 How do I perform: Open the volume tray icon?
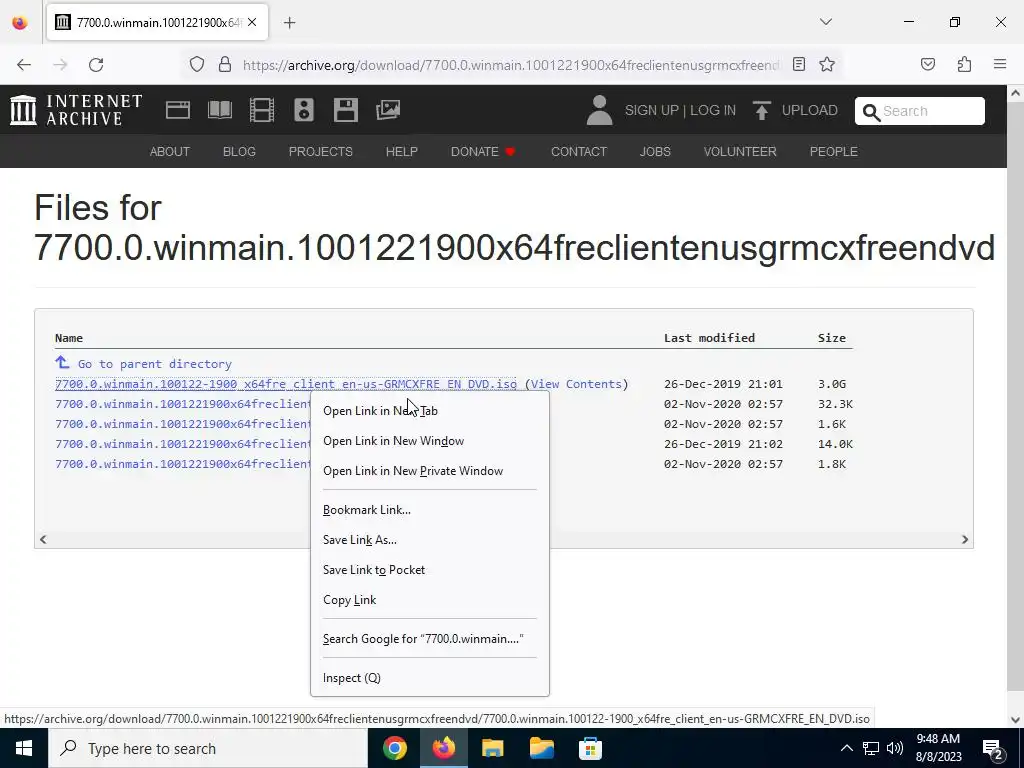coord(895,748)
